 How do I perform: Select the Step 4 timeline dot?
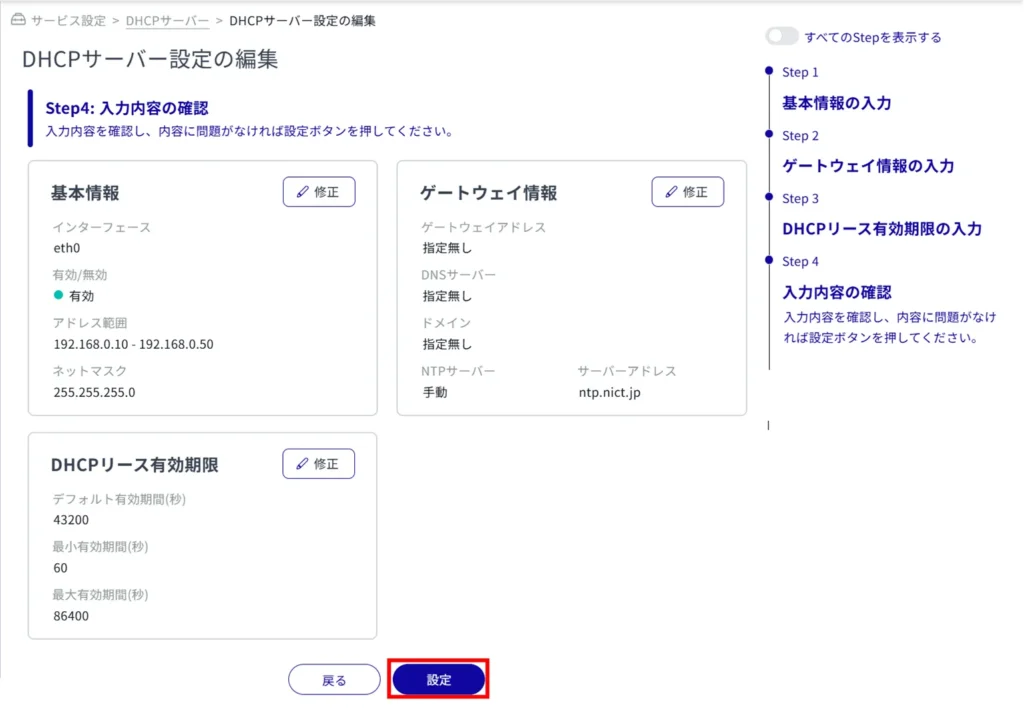[768, 260]
